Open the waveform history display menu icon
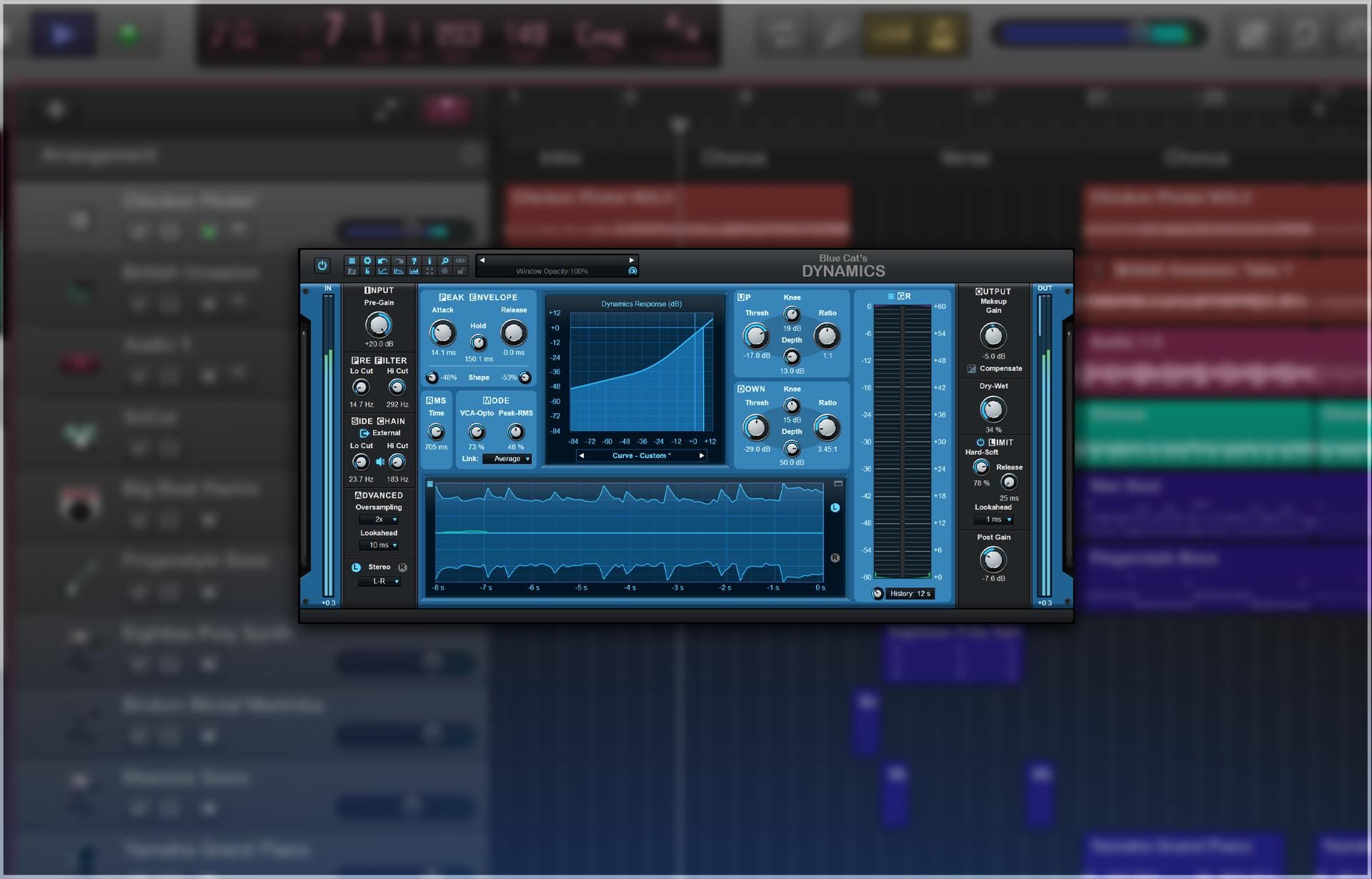Viewport: 1372px width, 879px height. tap(430, 484)
